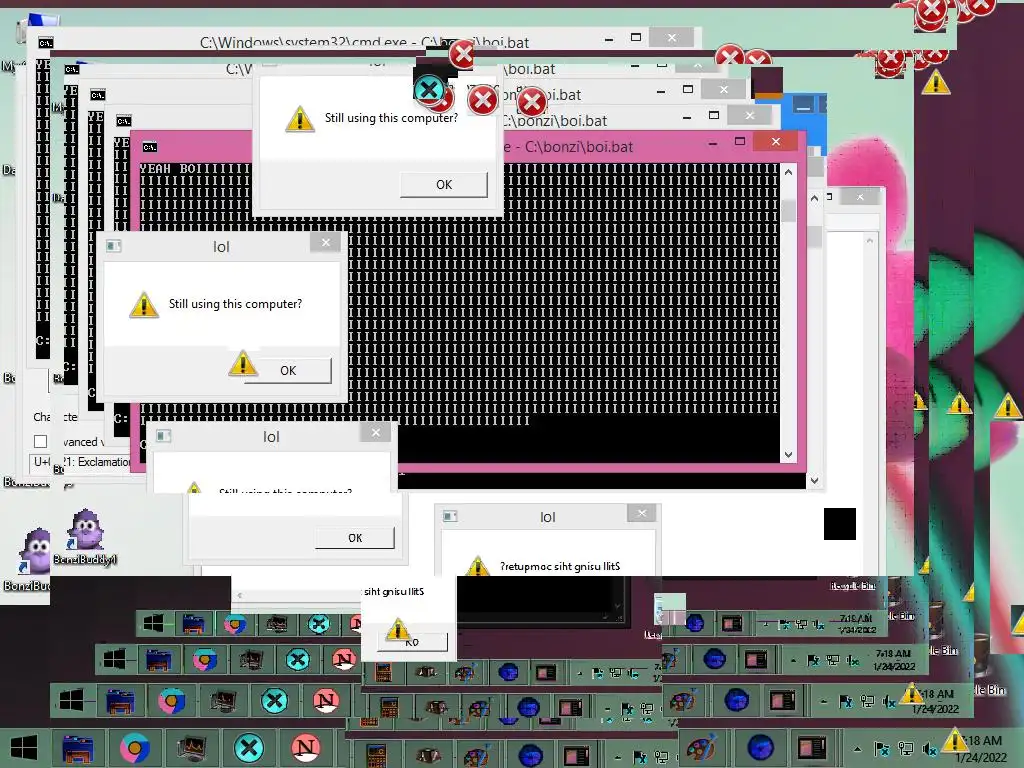Click the black square in the white window

[x=840, y=524]
